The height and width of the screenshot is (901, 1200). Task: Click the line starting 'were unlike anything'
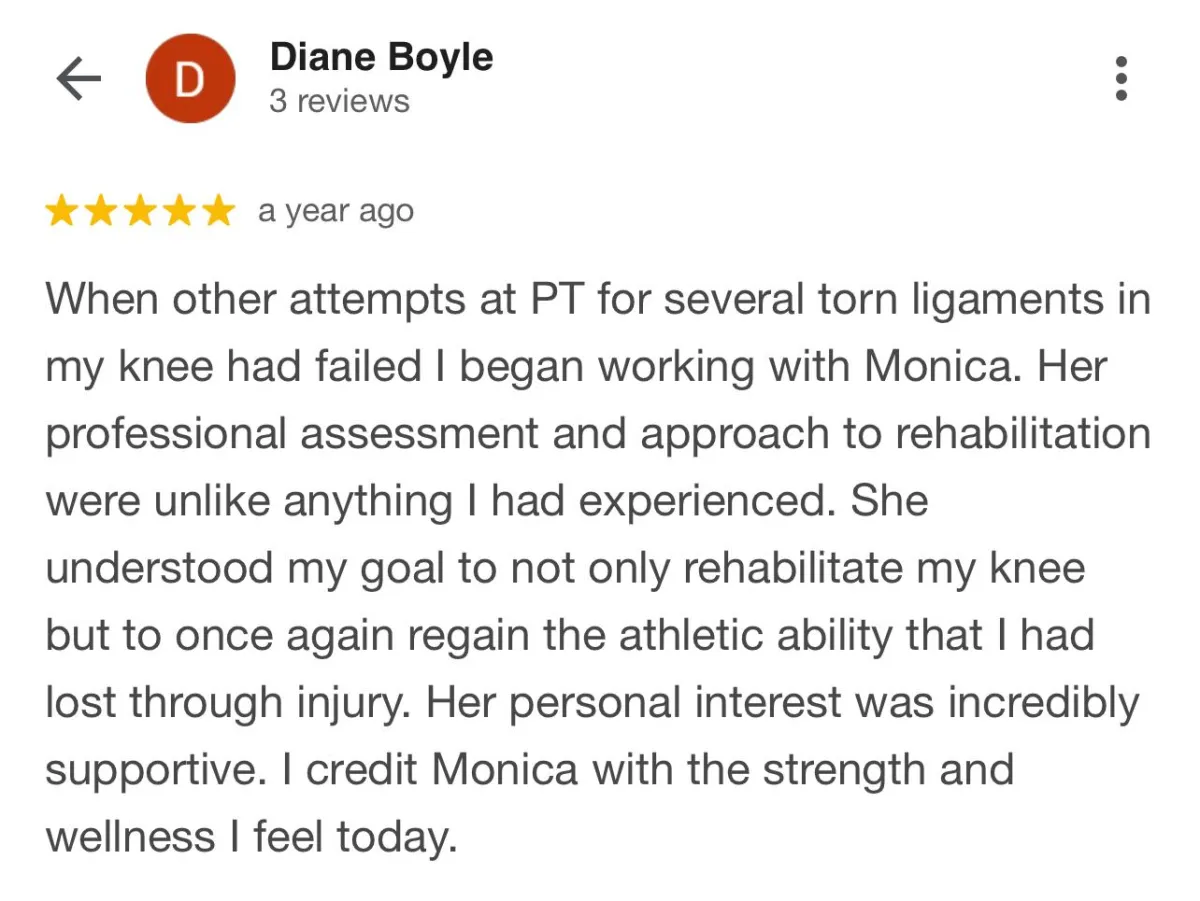pos(487,502)
